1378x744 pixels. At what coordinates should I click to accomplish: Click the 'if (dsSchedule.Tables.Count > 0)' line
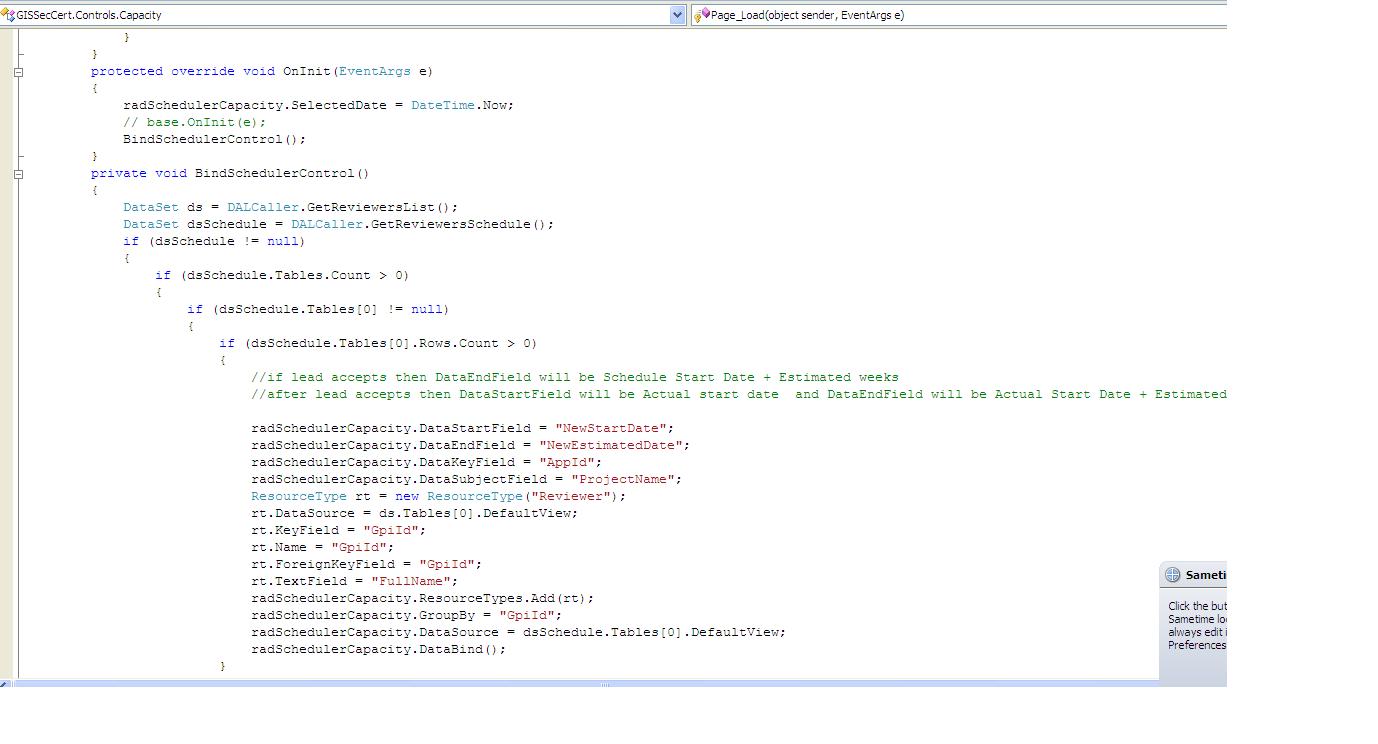click(x=282, y=275)
